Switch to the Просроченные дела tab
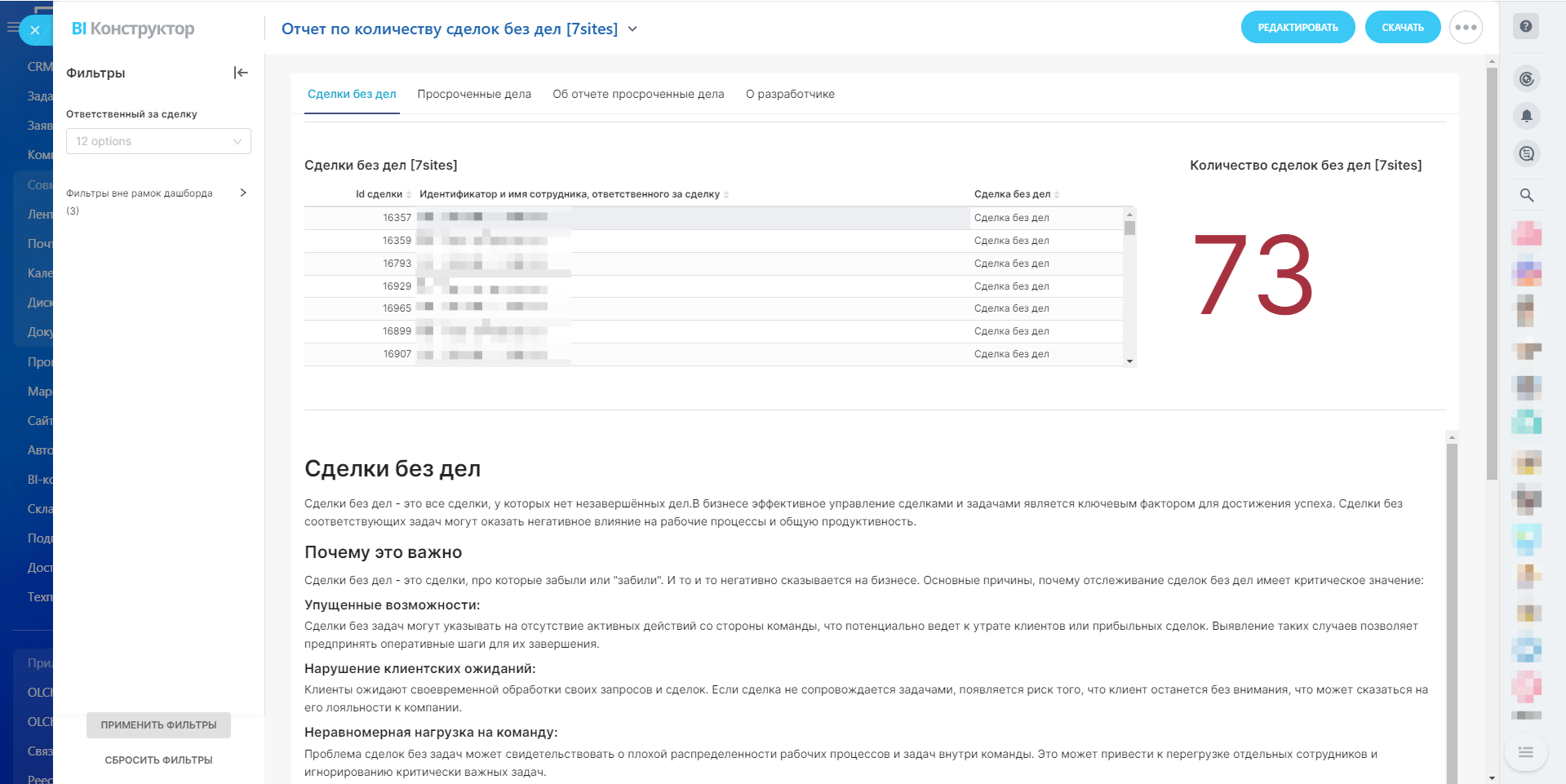This screenshot has height=784, width=1566. [474, 94]
